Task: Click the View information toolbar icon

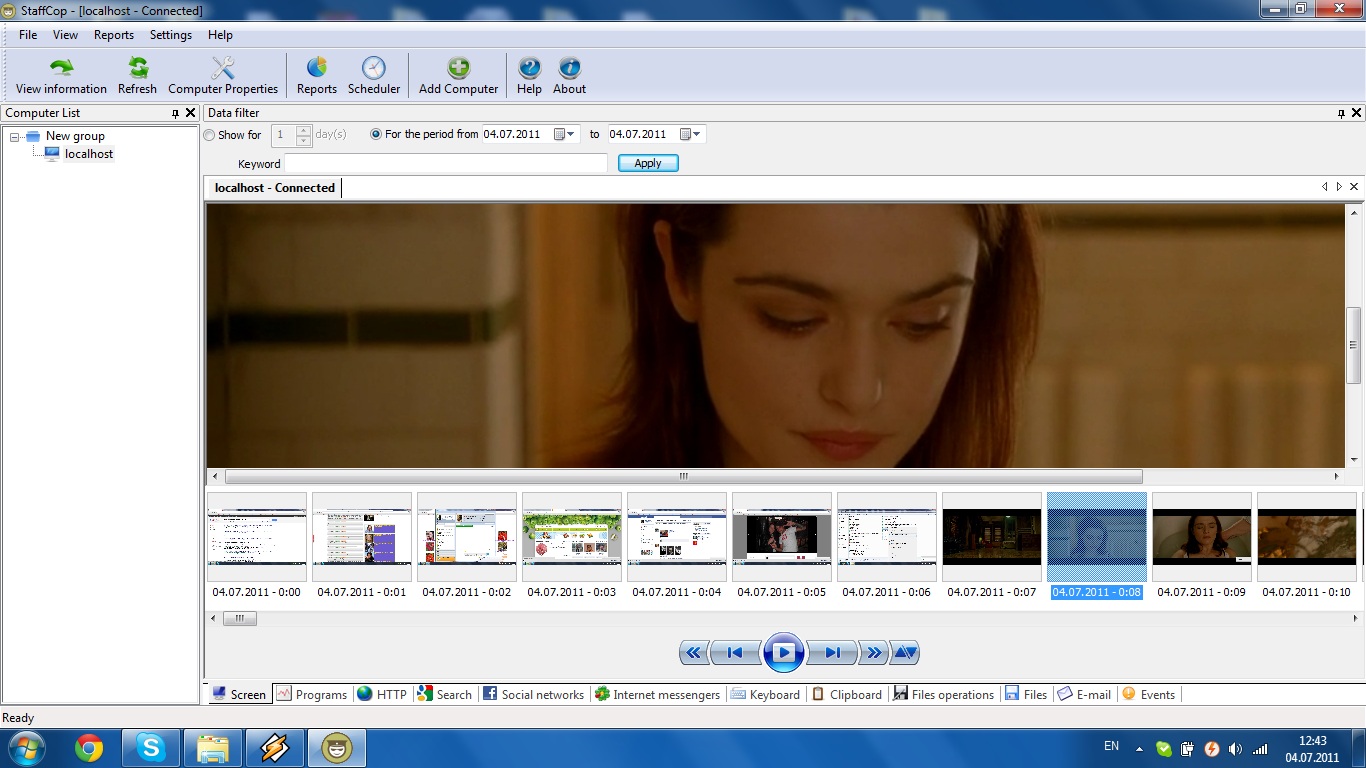Action: [x=61, y=76]
